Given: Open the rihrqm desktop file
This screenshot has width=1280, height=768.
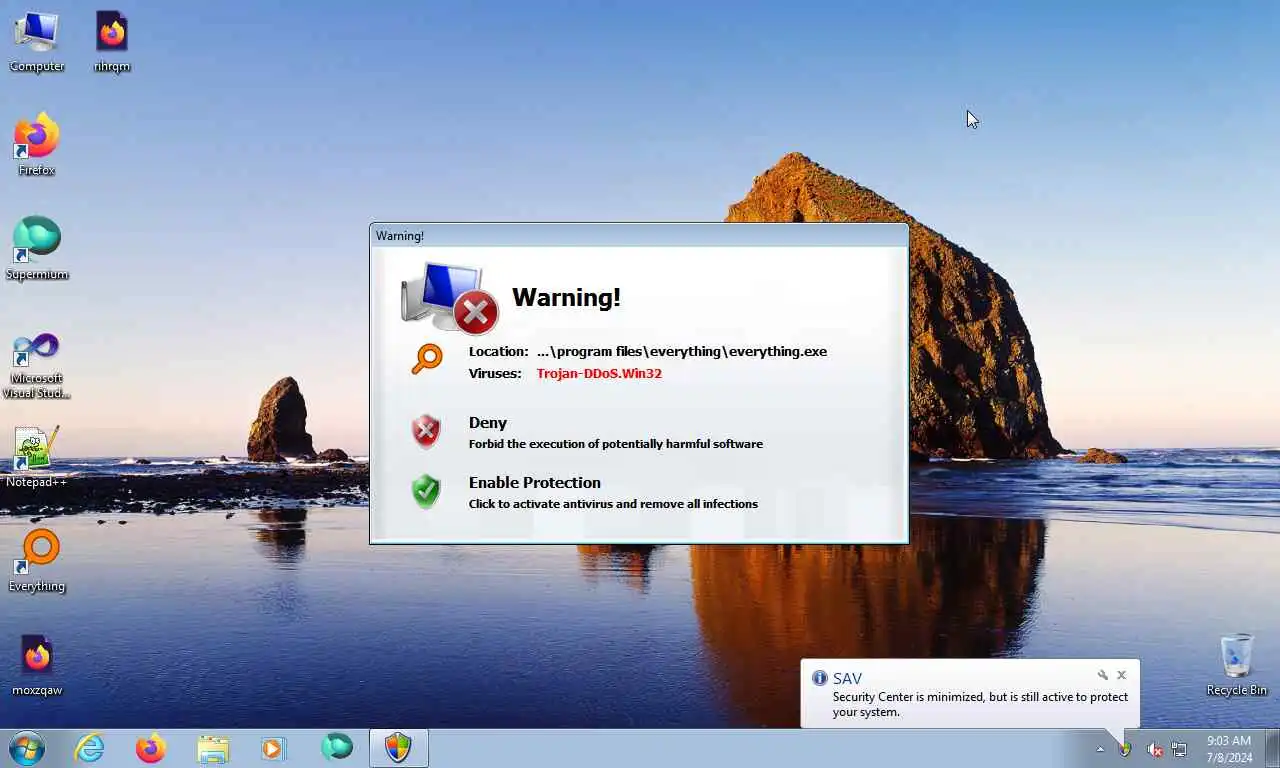Looking at the screenshot, I should [112, 42].
